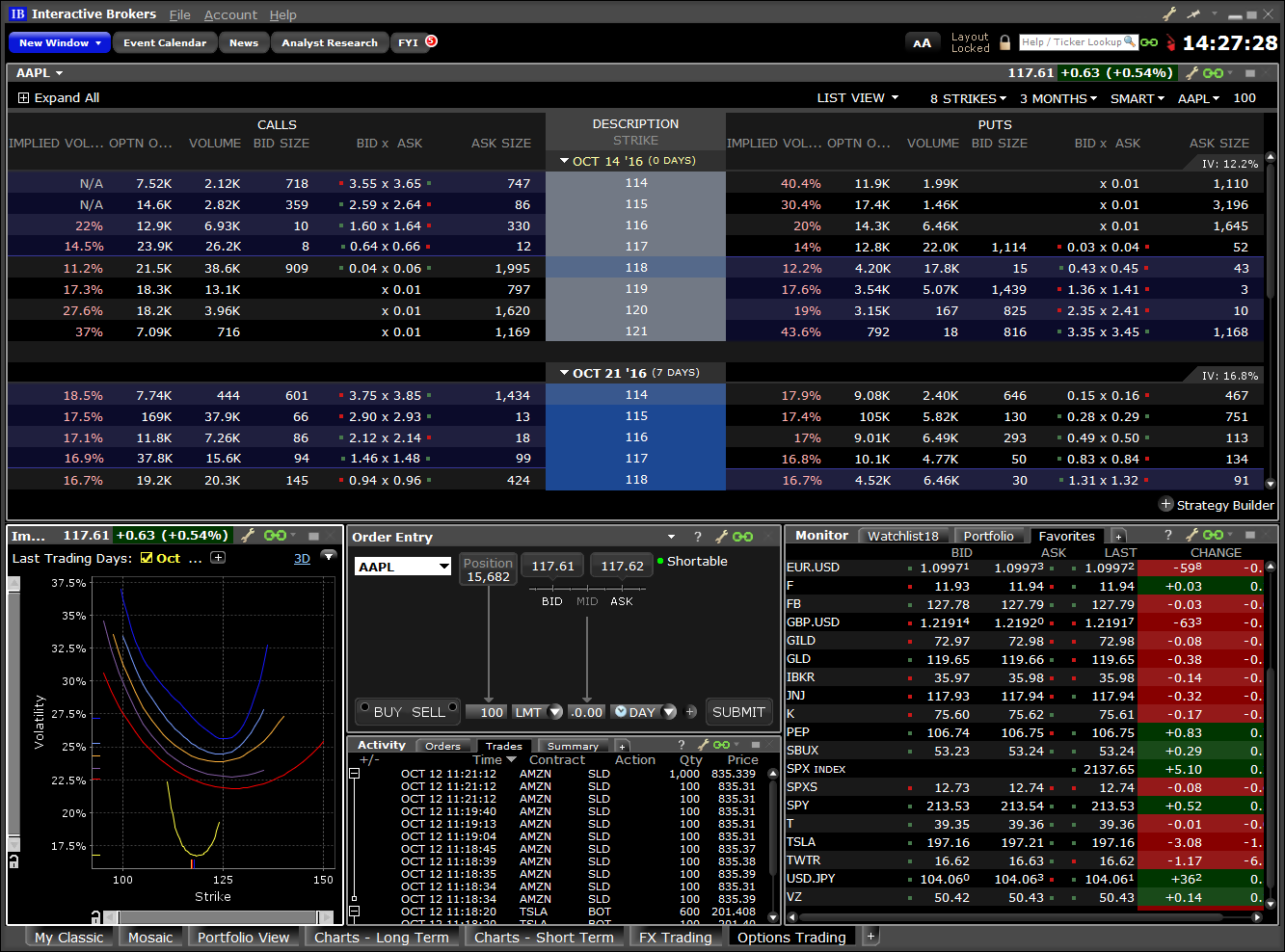Collapse the OCT 14 '16 expiration section
This screenshot has width=1285, height=952.
click(x=564, y=160)
